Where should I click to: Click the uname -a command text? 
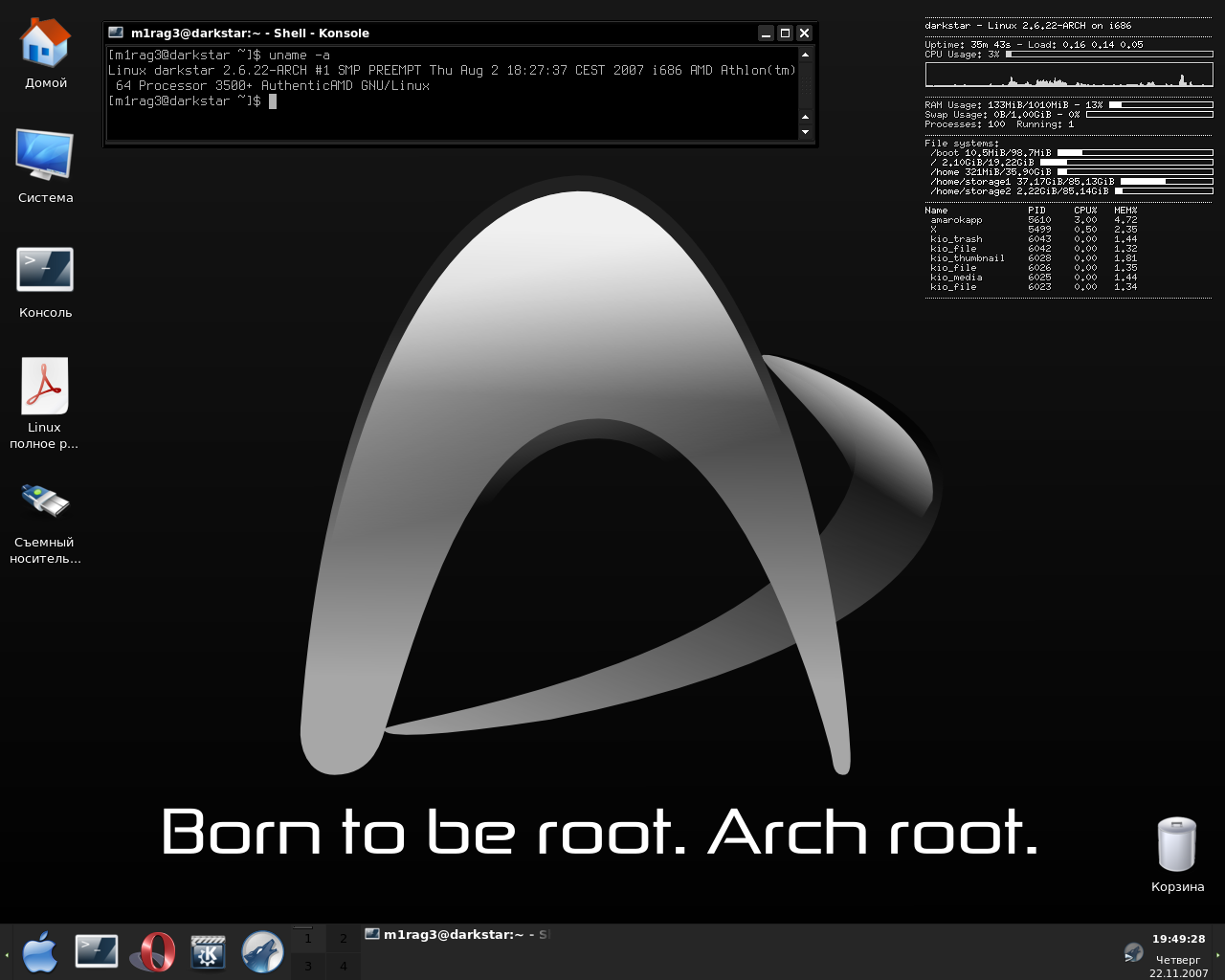point(300,55)
